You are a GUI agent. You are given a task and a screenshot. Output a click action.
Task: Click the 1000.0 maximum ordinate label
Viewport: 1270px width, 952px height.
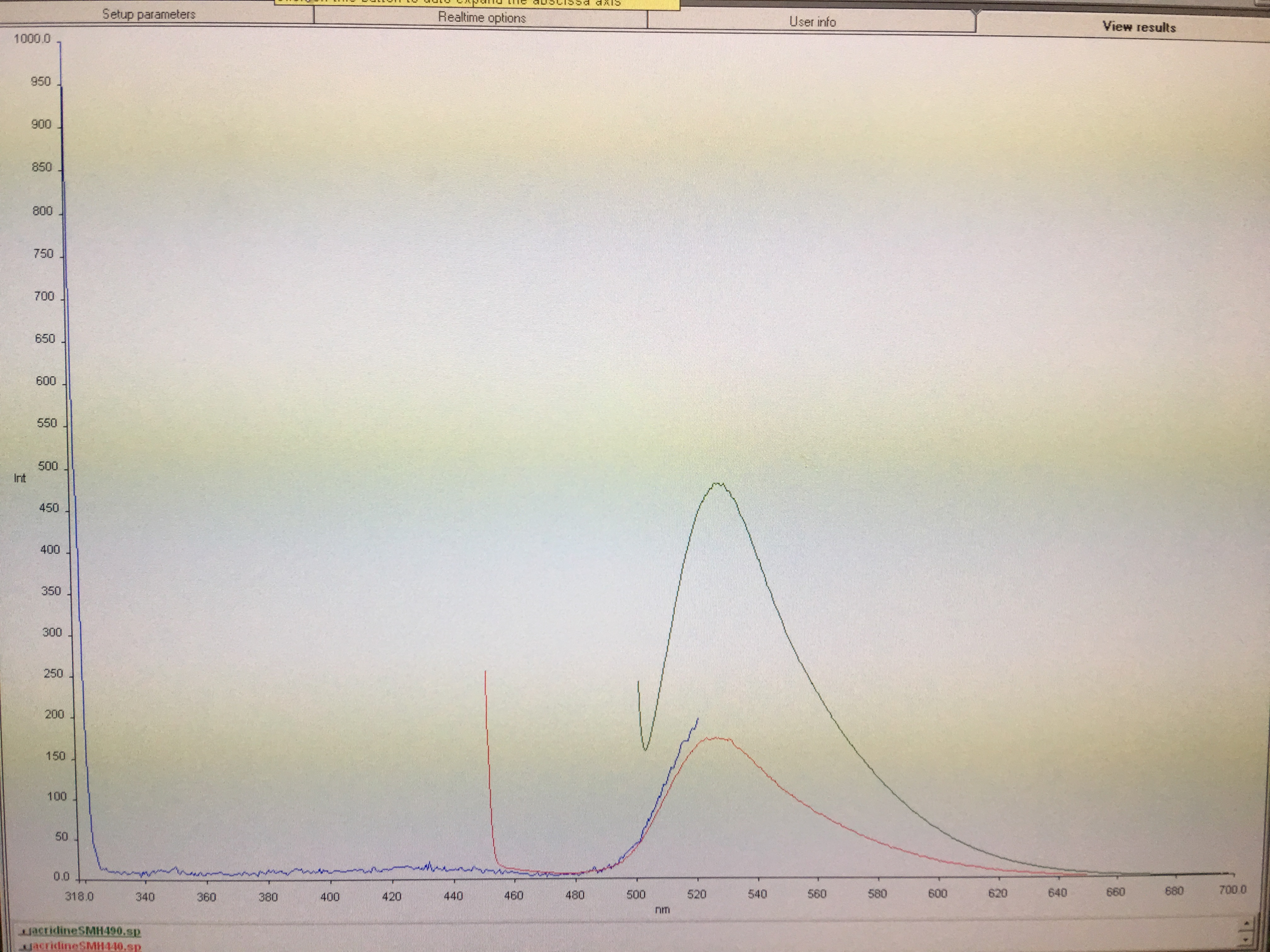point(32,39)
